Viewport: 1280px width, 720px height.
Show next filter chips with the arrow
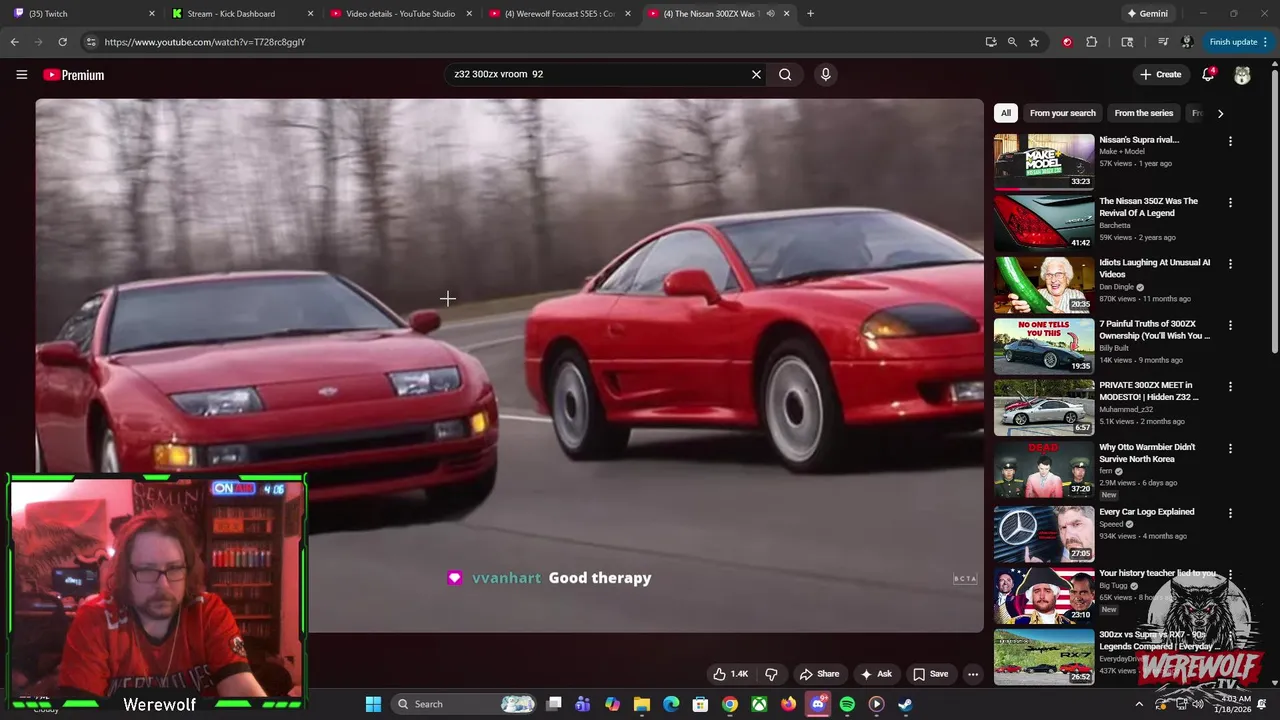(x=1220, y=113)
